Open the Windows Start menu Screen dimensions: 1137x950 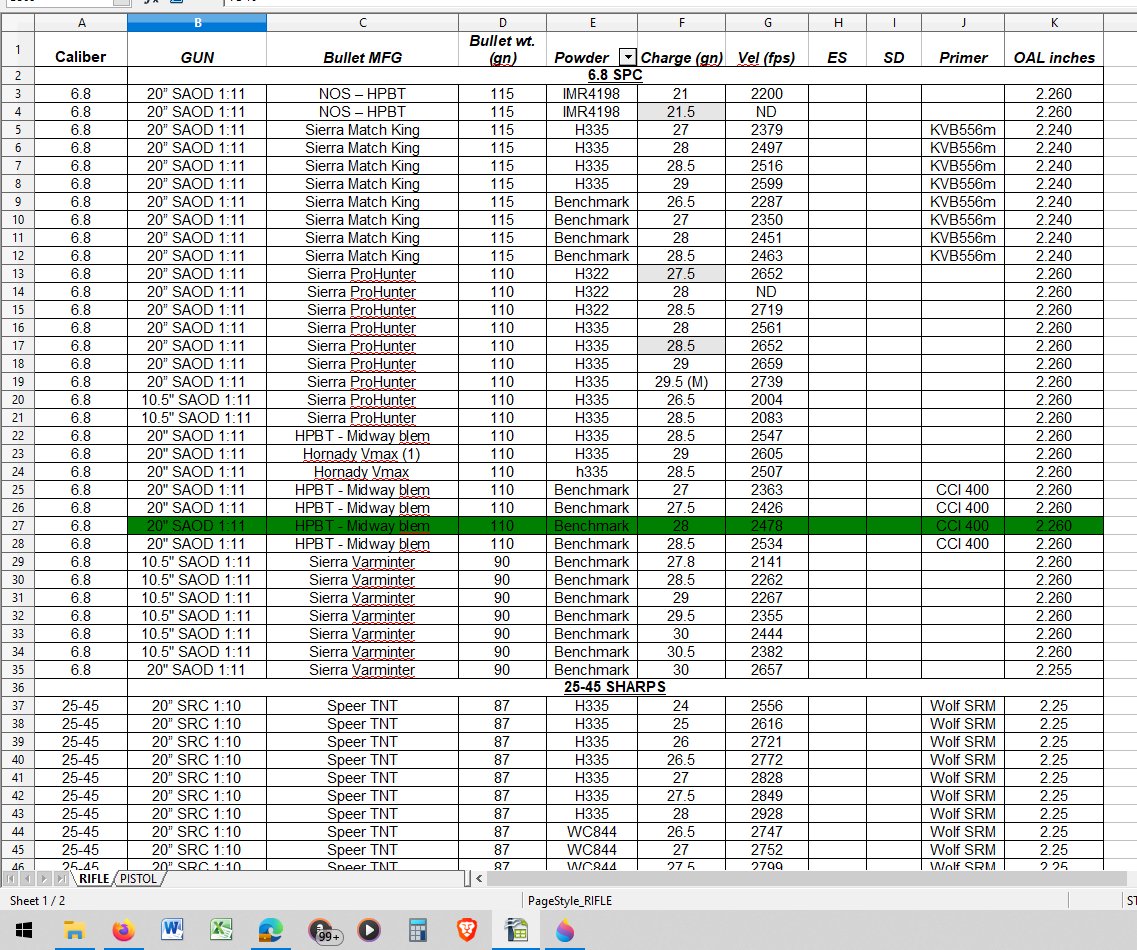tap(24, 930)
